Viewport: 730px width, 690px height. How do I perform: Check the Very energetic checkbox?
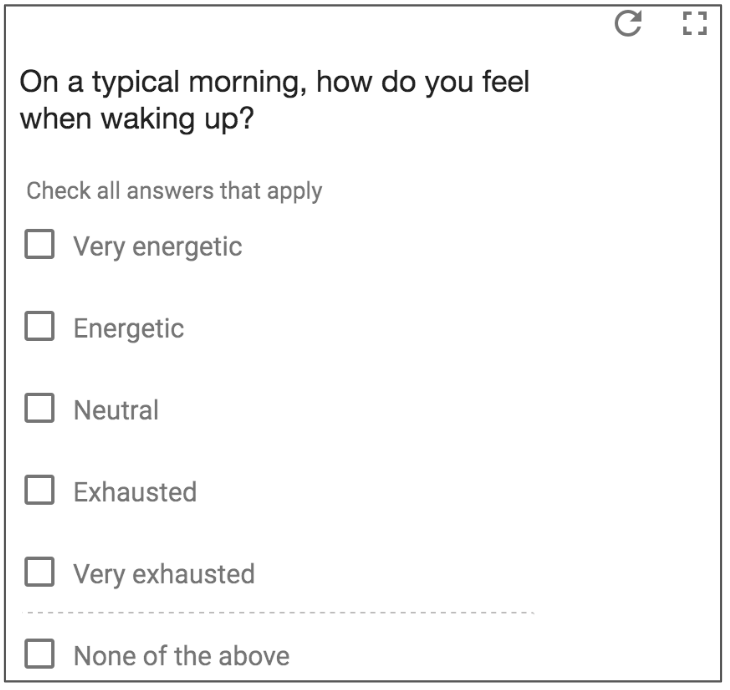click(x=39, y=245)
